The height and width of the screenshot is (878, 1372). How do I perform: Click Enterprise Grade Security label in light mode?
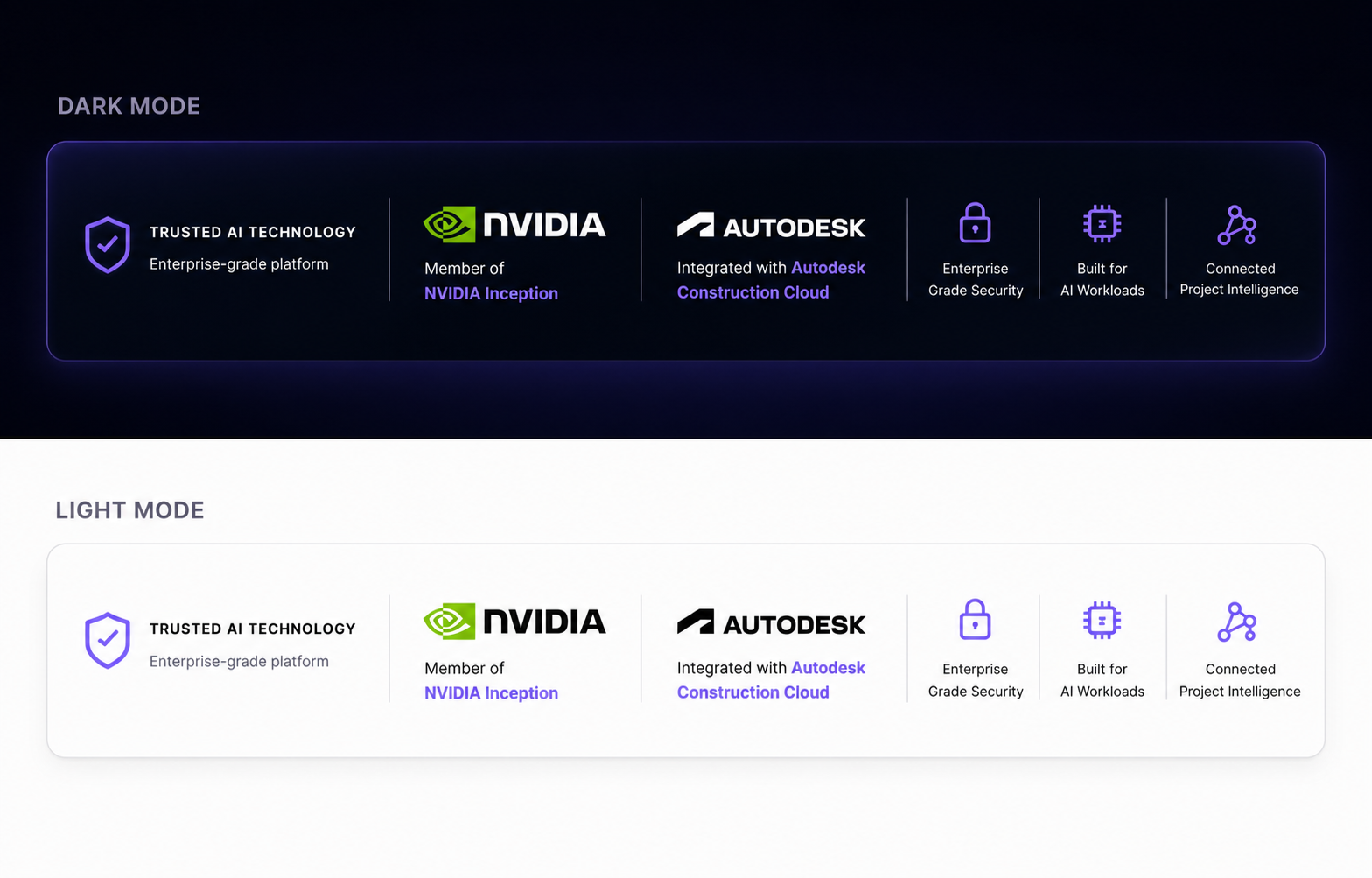(976, 680)
